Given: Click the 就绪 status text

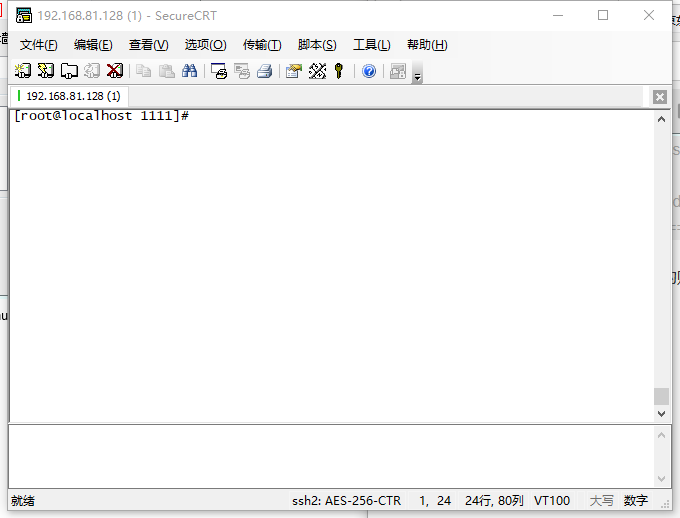Looking at the screenshot, I should (23, 501).
